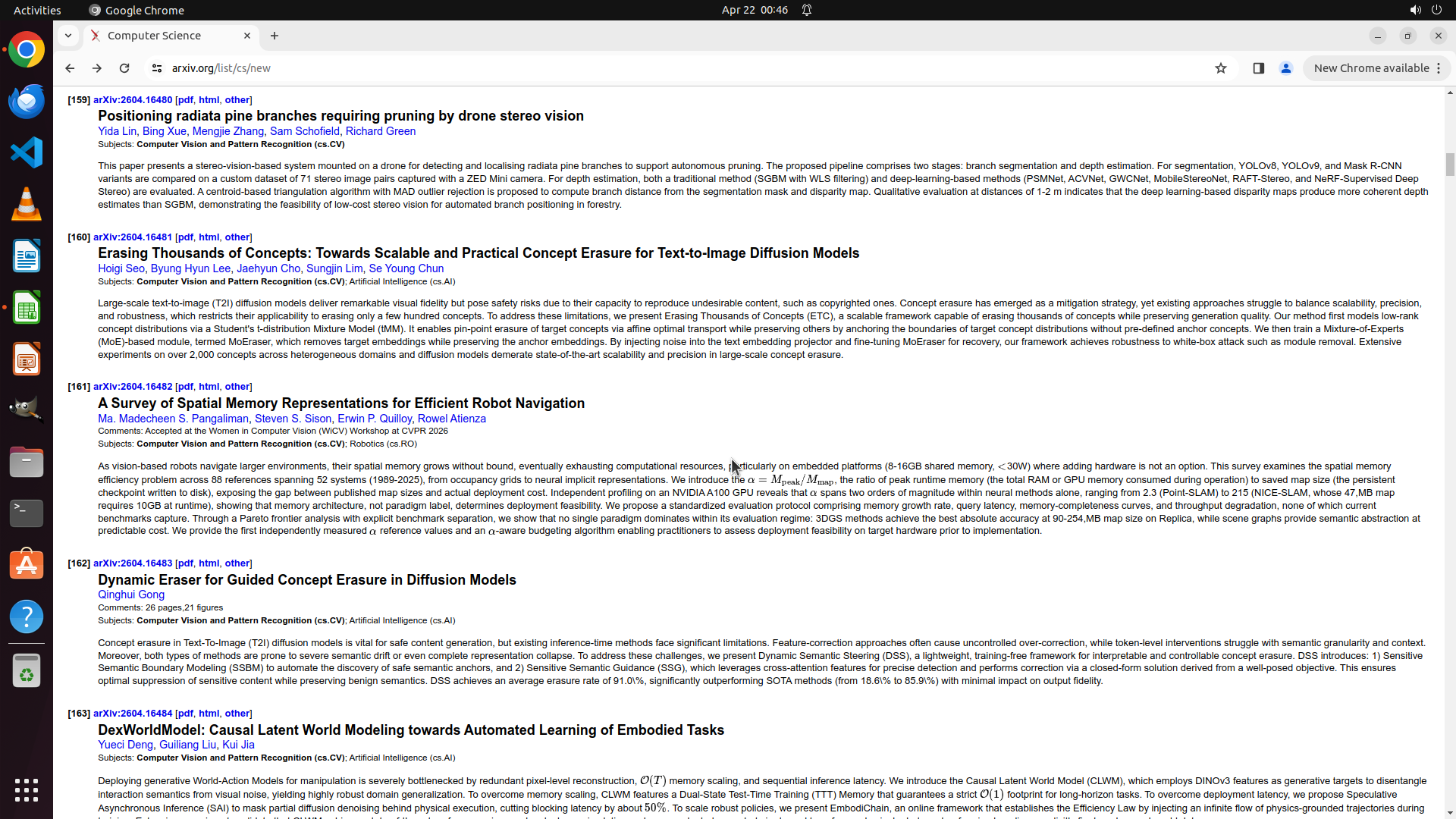View site information icon in address bar

coord(157,68)
